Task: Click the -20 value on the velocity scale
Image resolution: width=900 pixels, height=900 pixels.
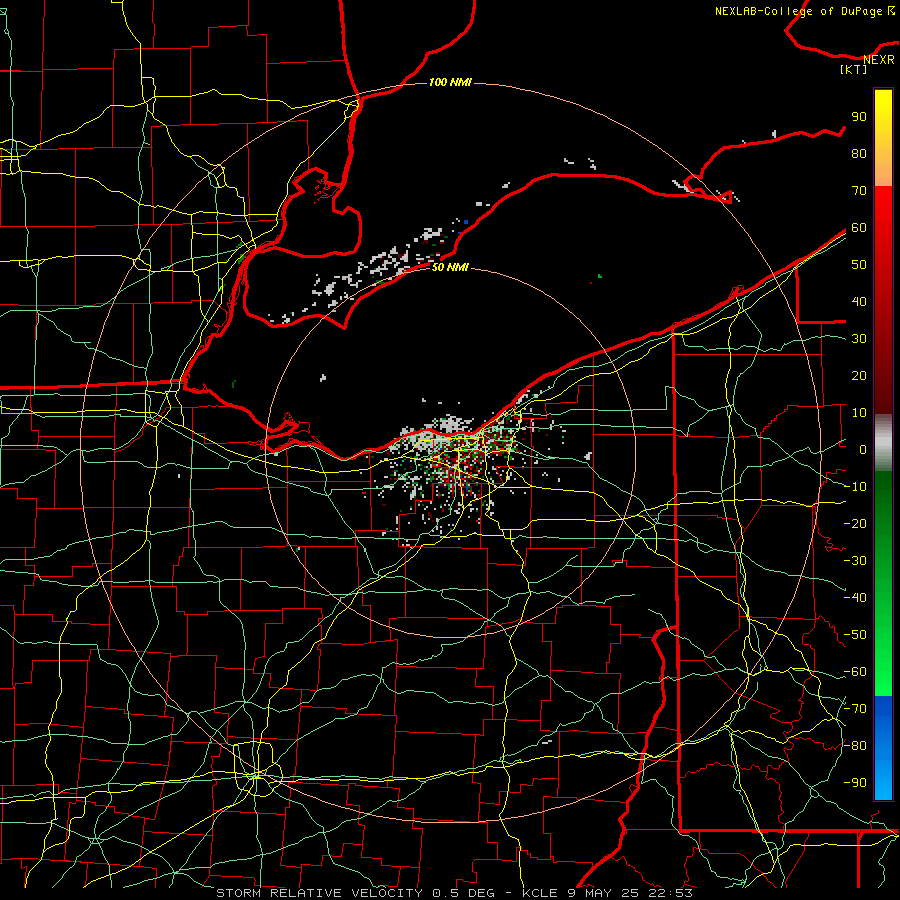Action: (x=855, y=524)
